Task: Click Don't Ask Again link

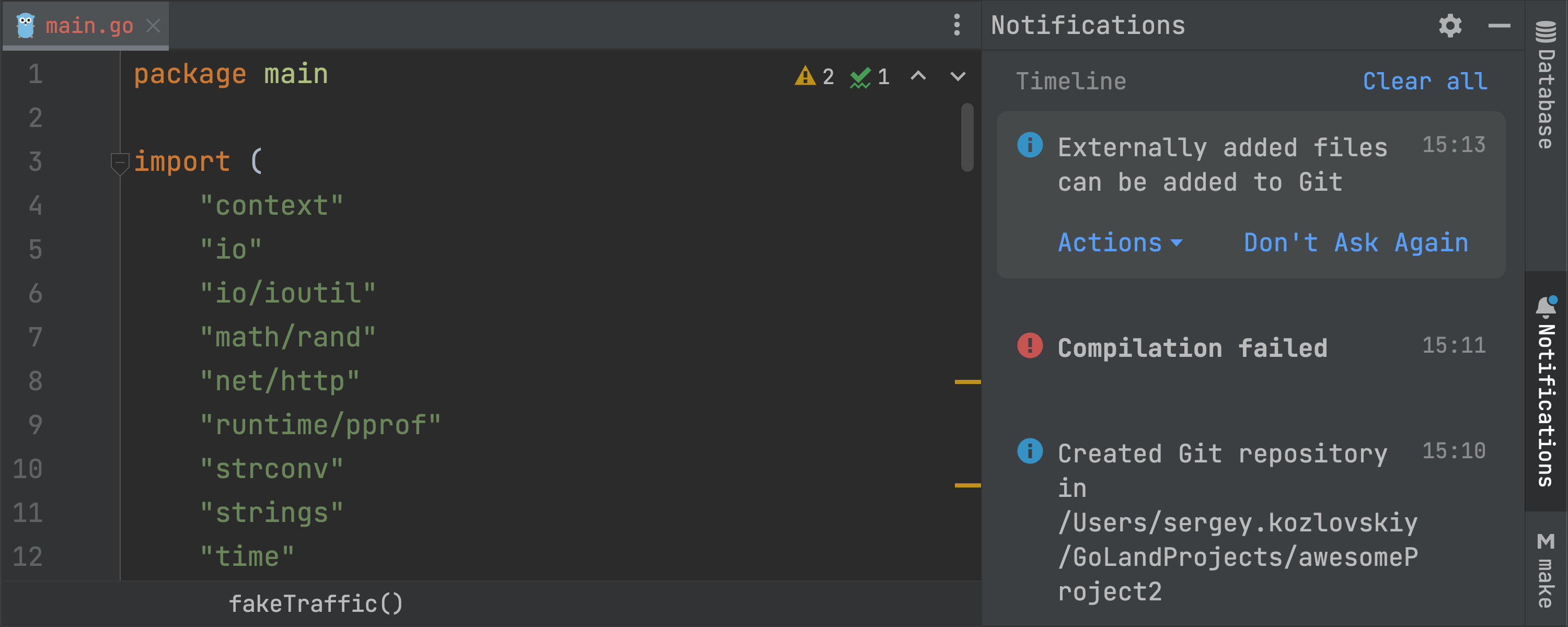Action: tap(1356, 242)
